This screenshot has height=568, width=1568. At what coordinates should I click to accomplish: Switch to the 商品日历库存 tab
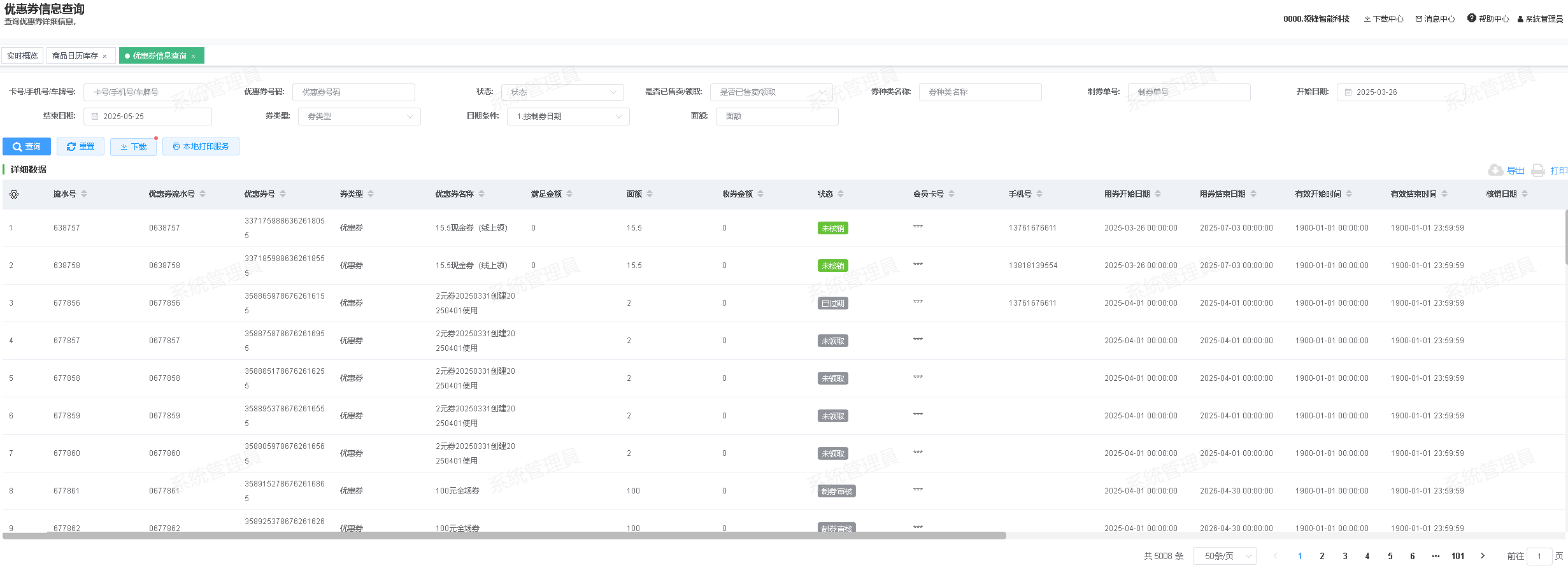tap(75, 56)
